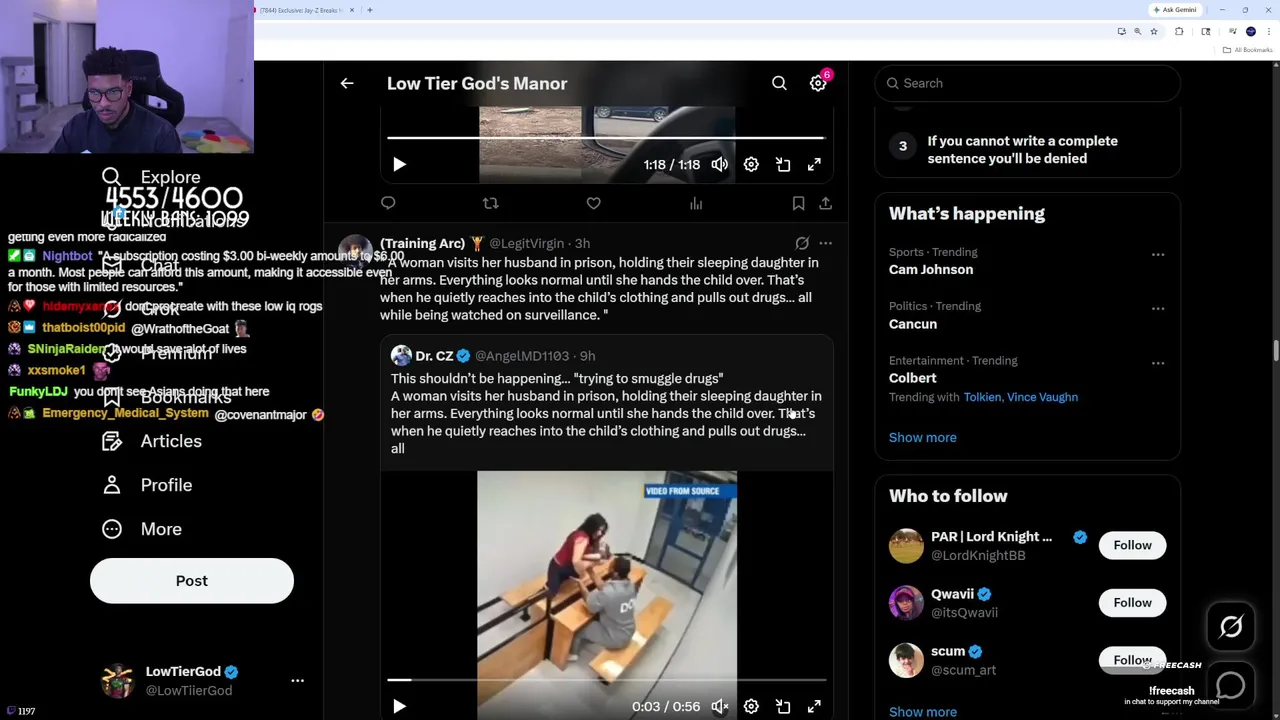Viewport: 1280px width, 720px height.
Task: Open Bookmarks in sidebar
Action: tap(166, 397)
